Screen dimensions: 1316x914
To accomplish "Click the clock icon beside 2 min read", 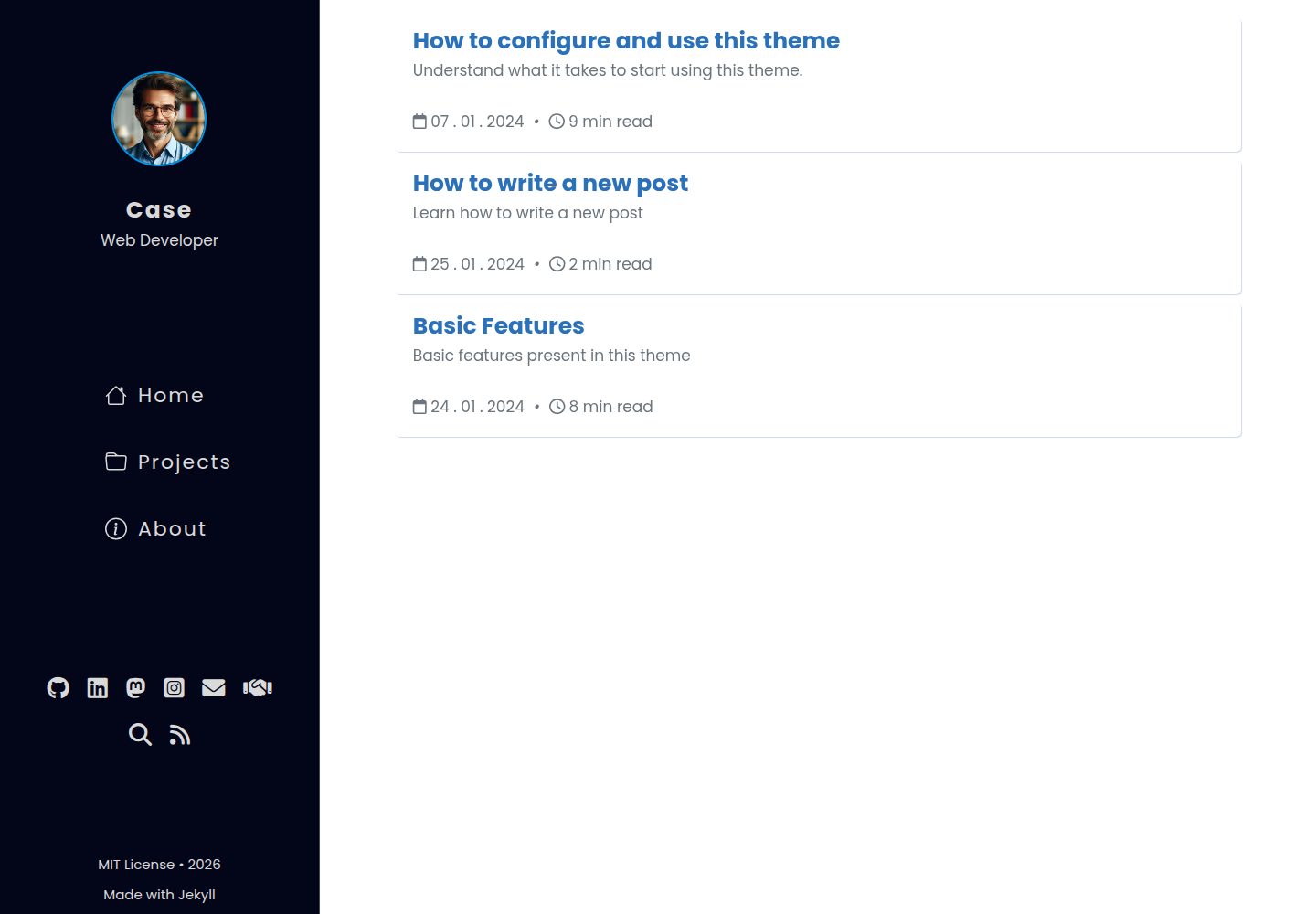I will tap(557, 264).
